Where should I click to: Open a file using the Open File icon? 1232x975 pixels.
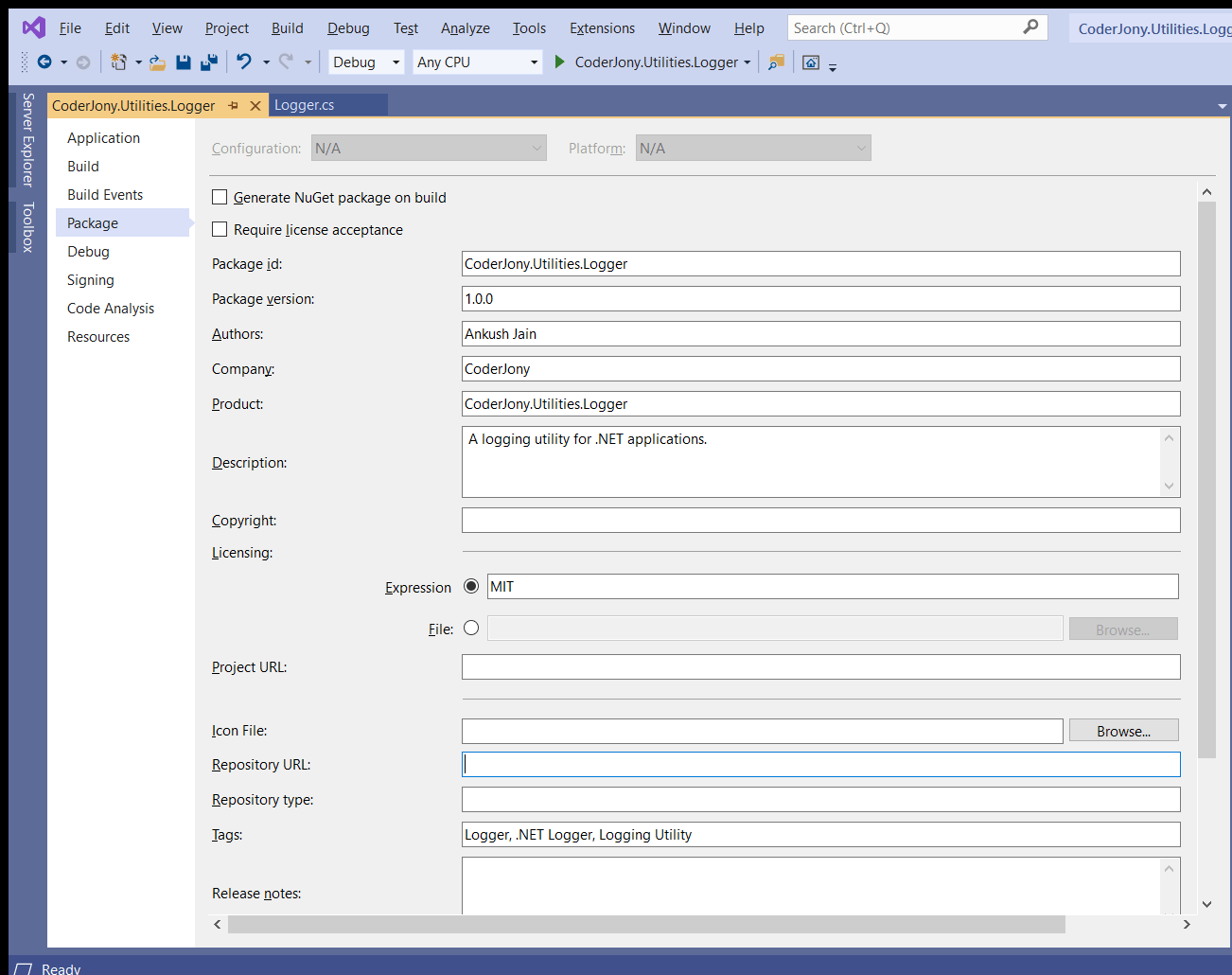(157, 62)
